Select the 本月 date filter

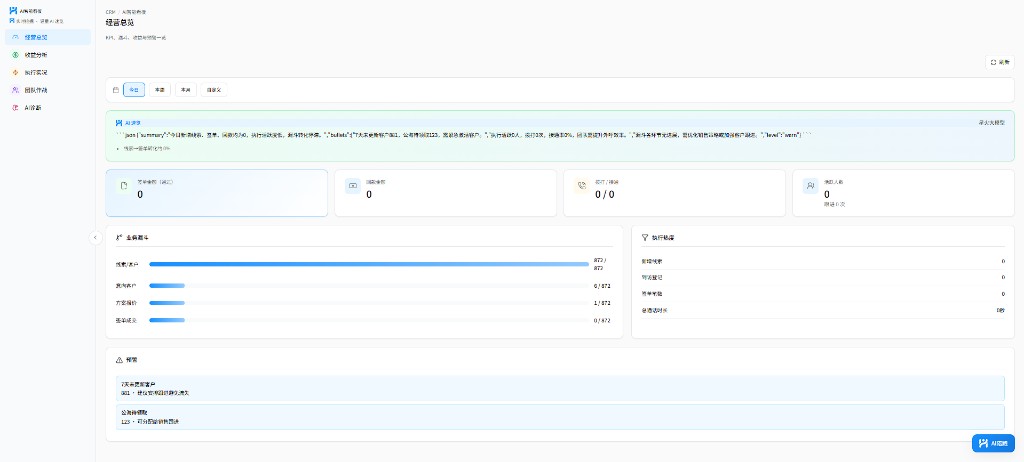point(186,90)
